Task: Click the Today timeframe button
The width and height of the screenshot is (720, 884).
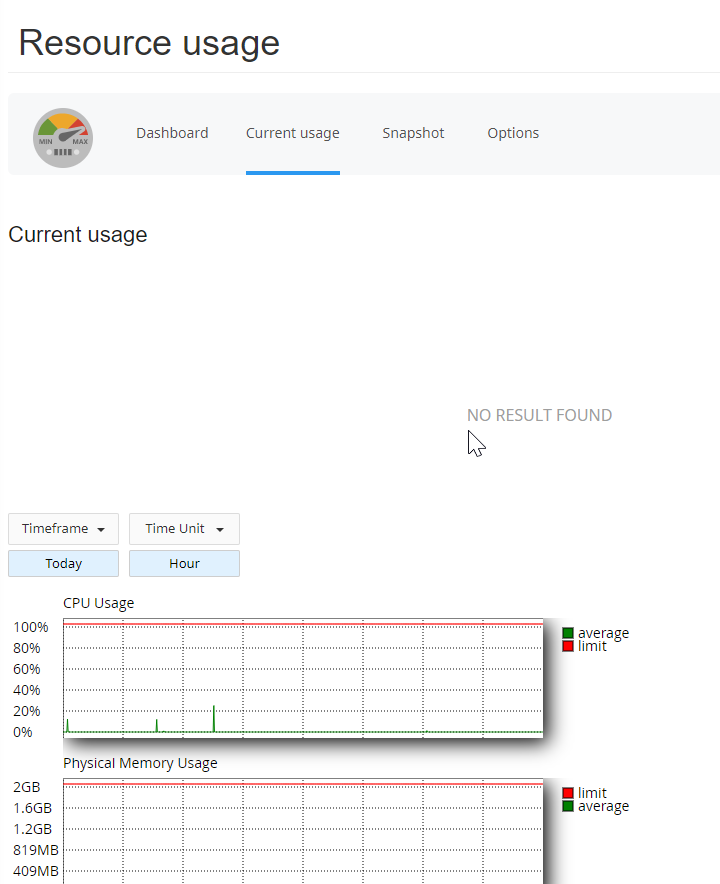Action: [63, 564]
